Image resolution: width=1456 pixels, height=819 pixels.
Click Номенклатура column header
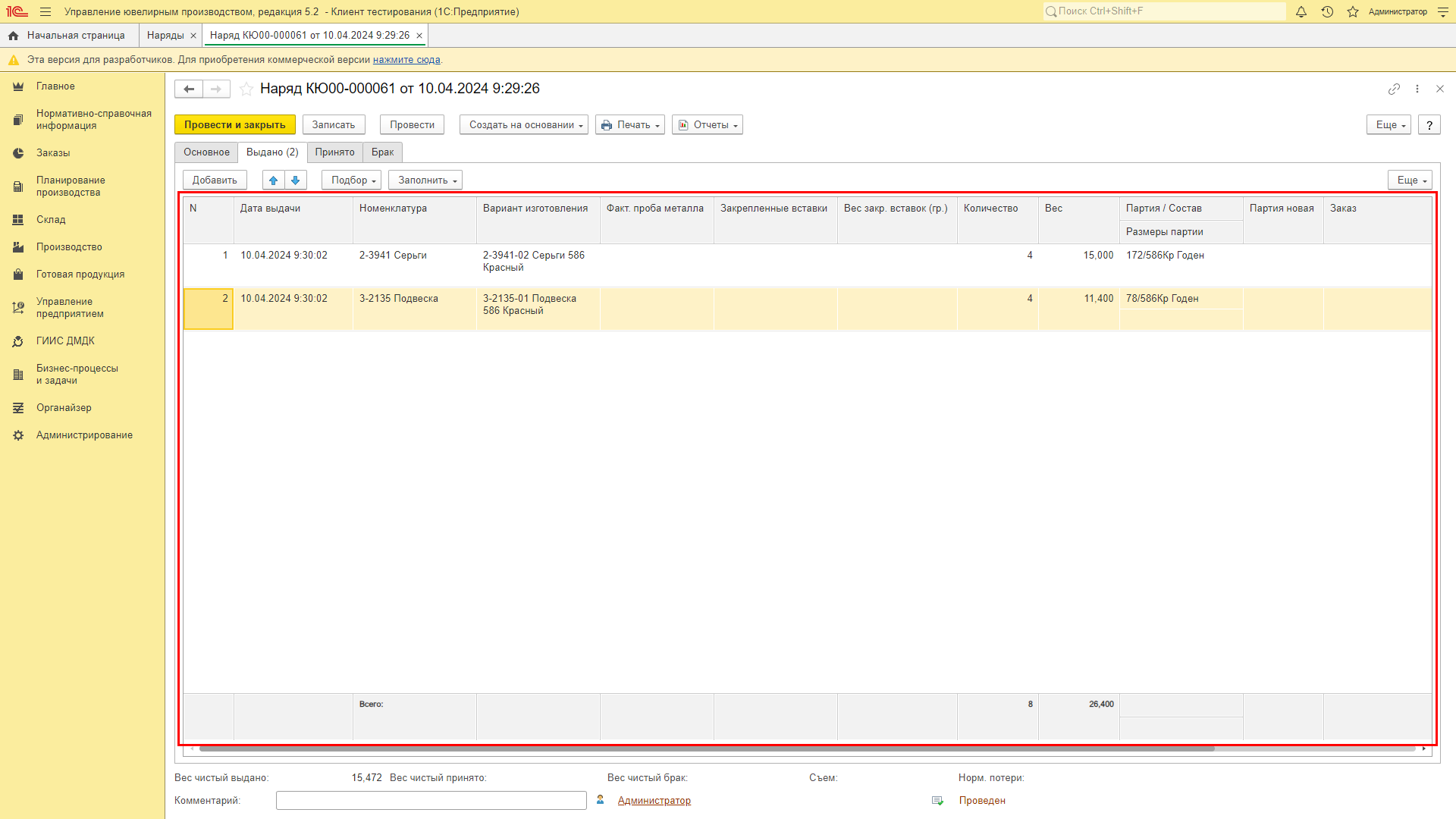pos(415,220)
